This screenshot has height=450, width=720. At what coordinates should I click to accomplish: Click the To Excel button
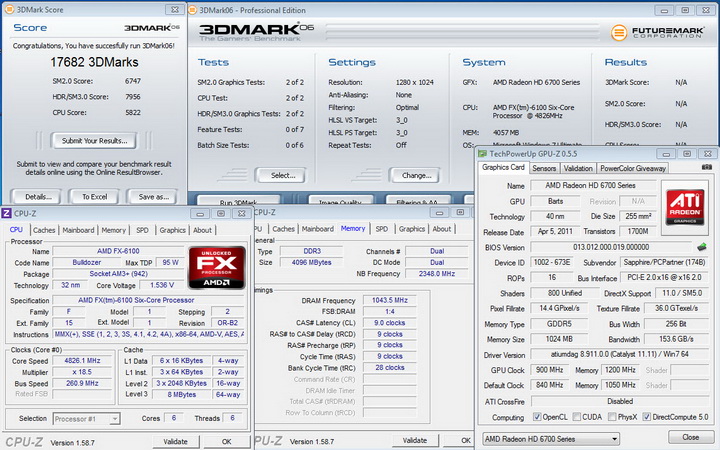[95, 197]
